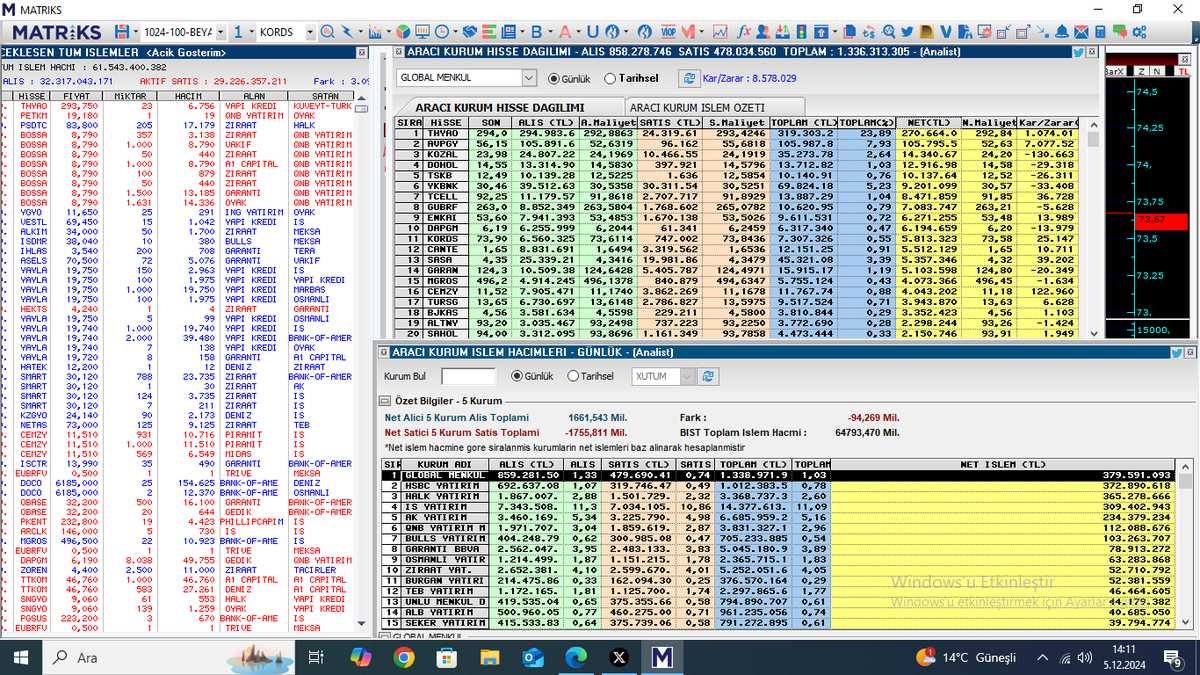Image resolution: width=1200 pixels, height=675 pixels.
Task: Open the mail envelope toolbar icon
Action: pos(1081,32)
